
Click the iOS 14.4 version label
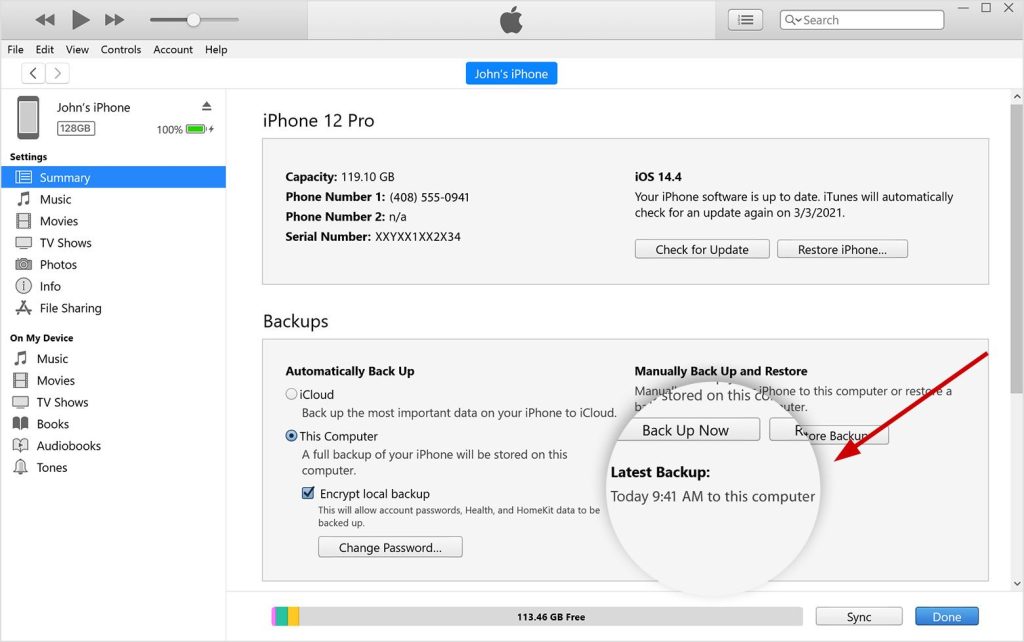click(658, 177)
